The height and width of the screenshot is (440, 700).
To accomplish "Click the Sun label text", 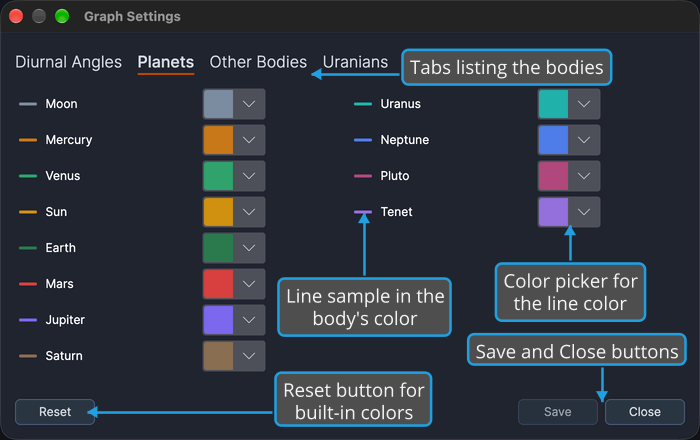I will point(56,212).
